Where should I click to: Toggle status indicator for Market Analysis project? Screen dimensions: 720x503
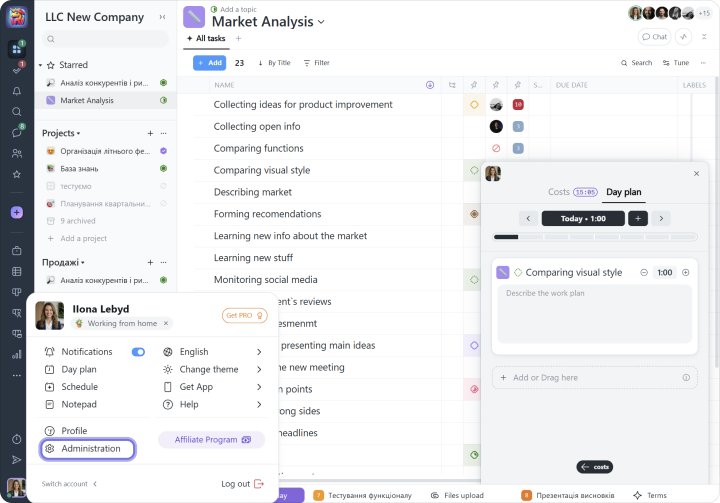[163, 101]
